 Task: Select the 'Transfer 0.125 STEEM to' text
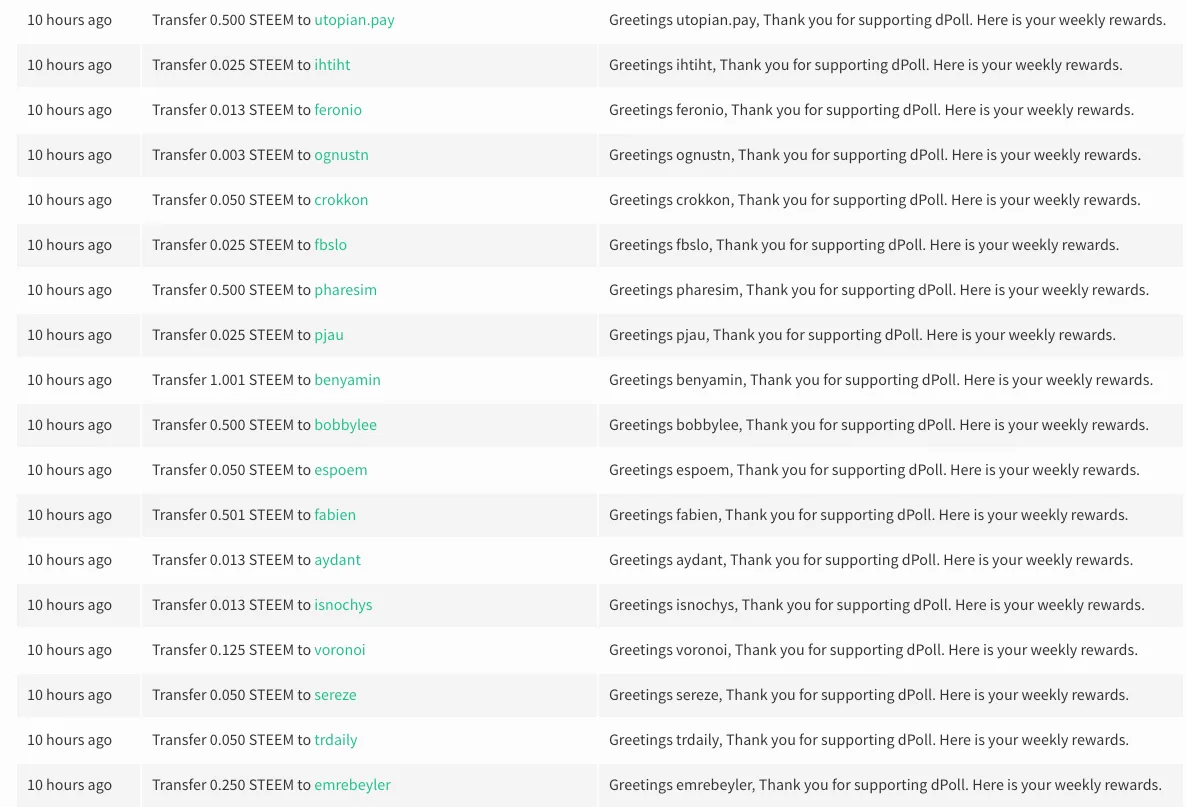coord(231,650)
